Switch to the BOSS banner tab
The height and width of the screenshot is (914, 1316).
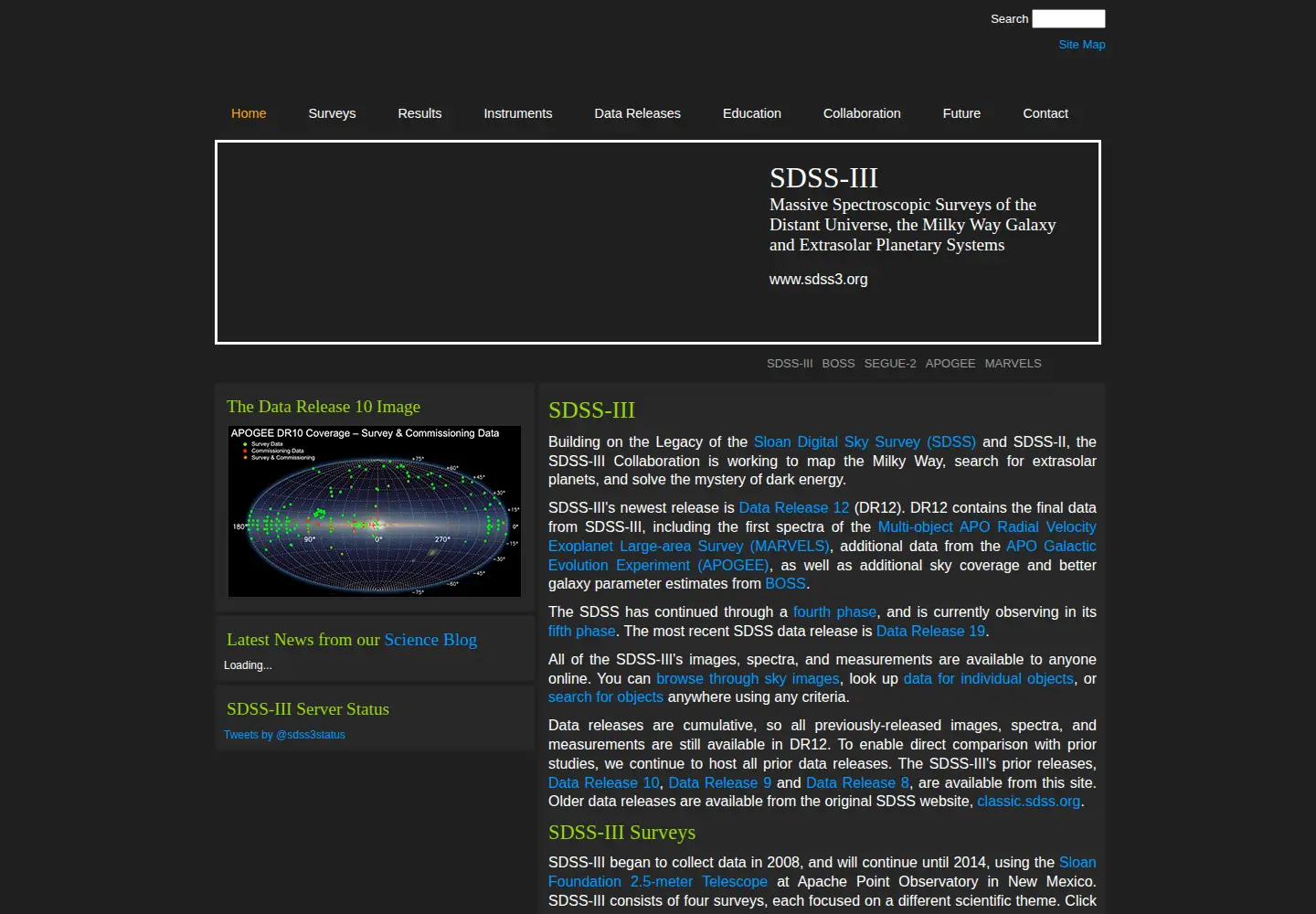(838, 364)
